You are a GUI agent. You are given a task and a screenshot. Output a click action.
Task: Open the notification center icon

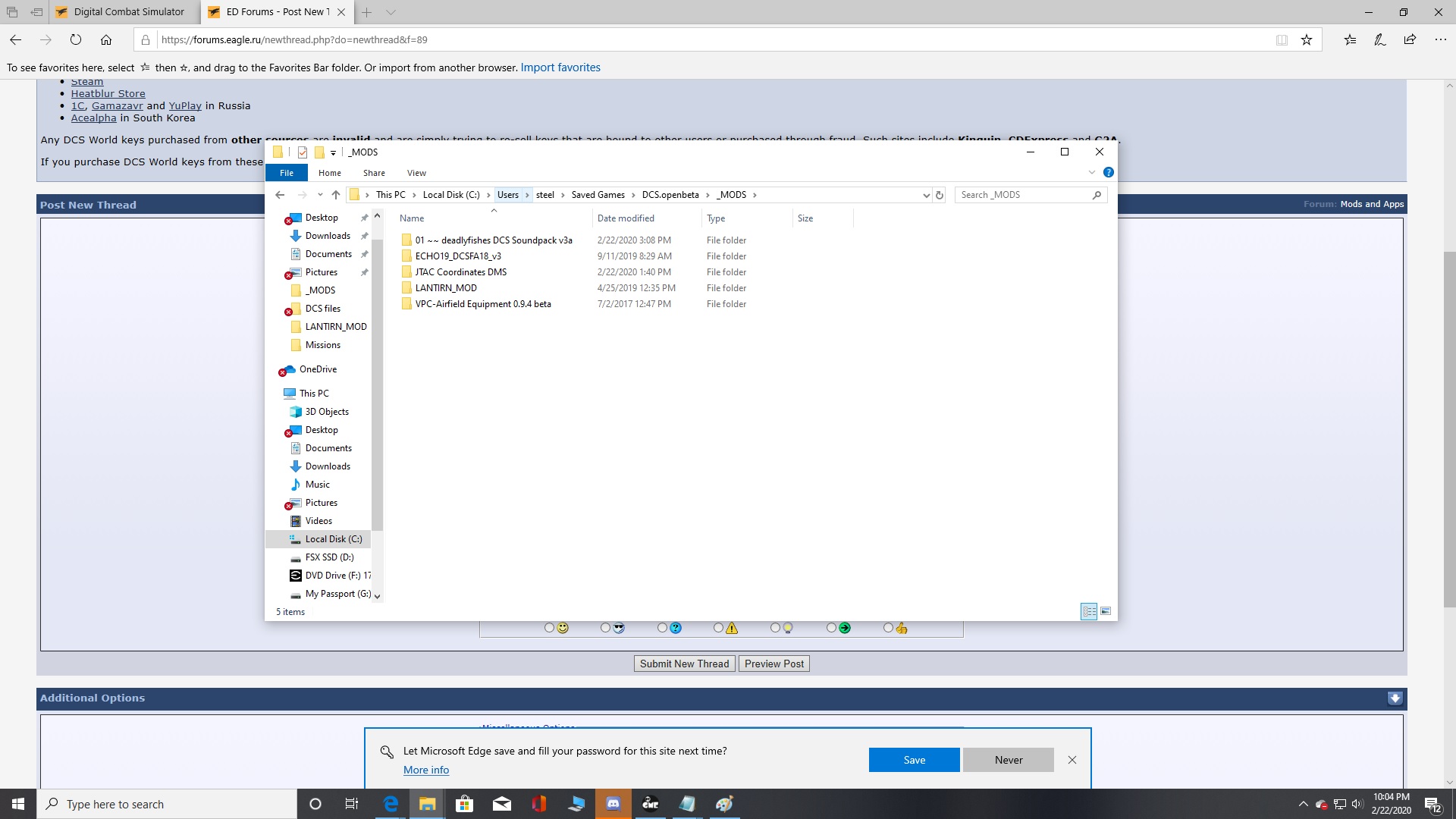pyautogui.click(x=1433, y=804)
